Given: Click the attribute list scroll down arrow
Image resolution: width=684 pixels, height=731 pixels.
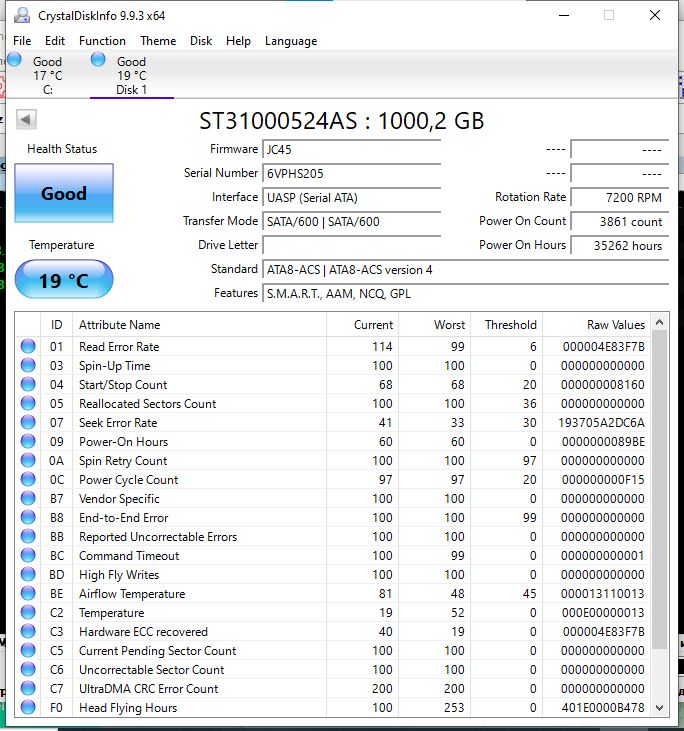Looking at the screenshot, I should click(x=659, y=708).
